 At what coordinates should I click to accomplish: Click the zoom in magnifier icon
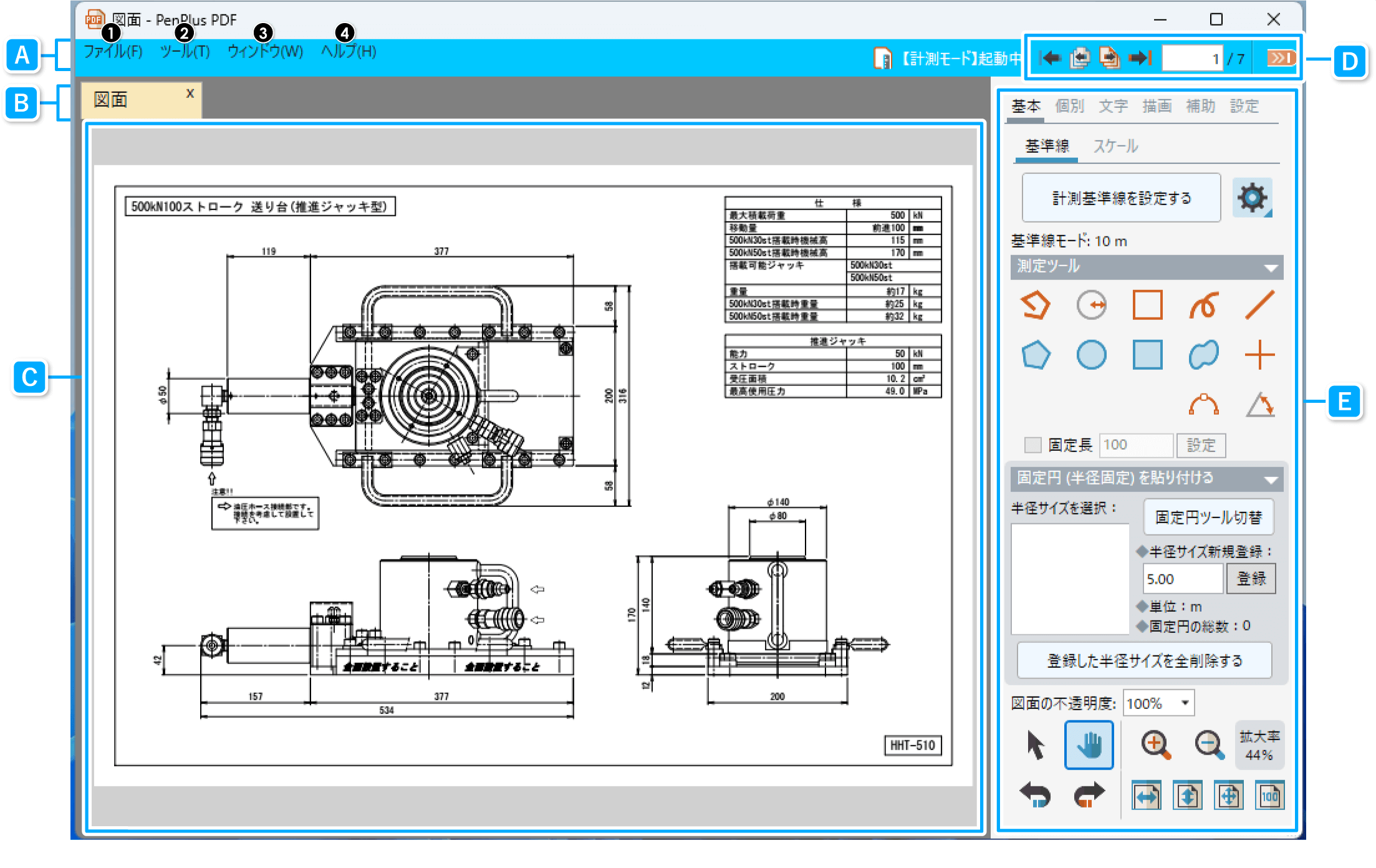[x=1155, y=745]
